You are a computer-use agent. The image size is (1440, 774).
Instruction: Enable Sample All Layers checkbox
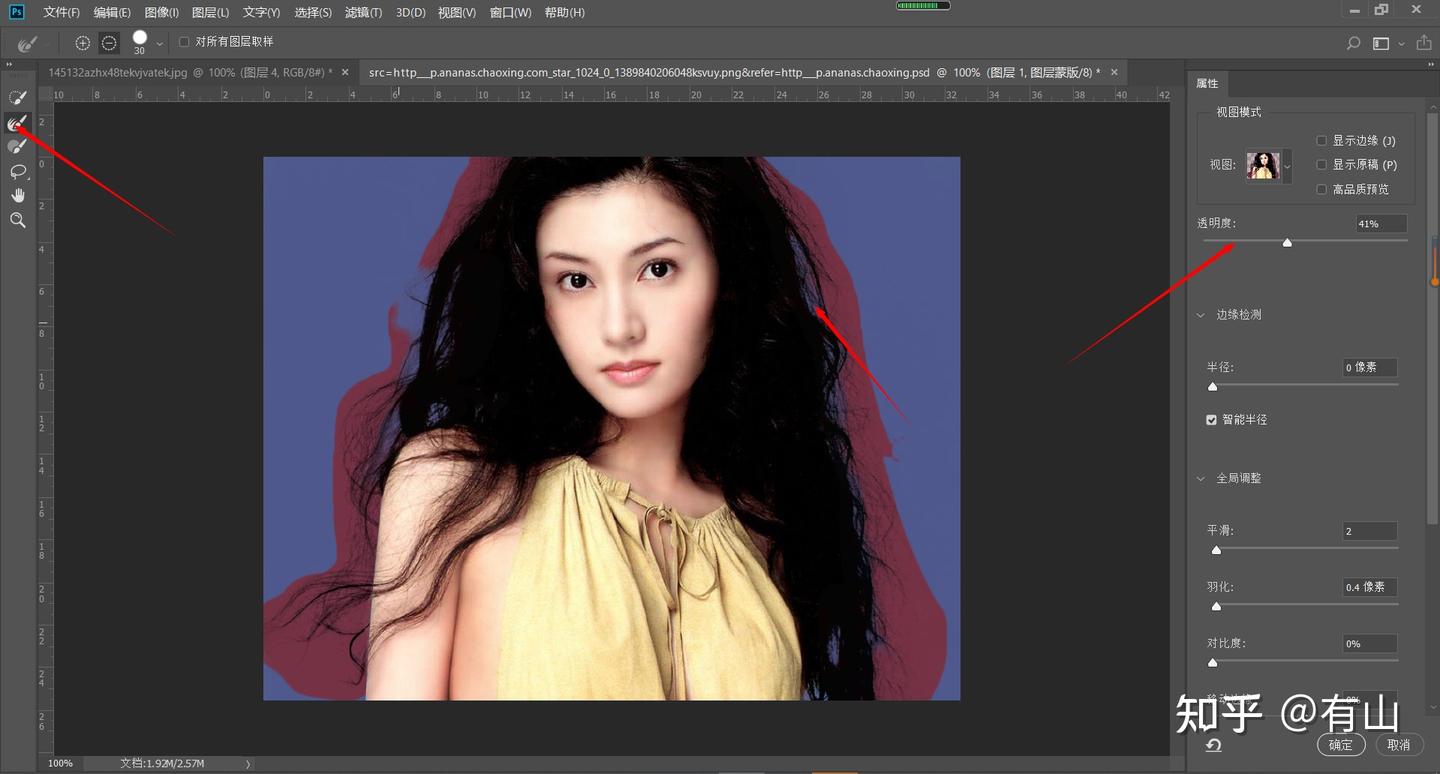[x=184, y=42]
